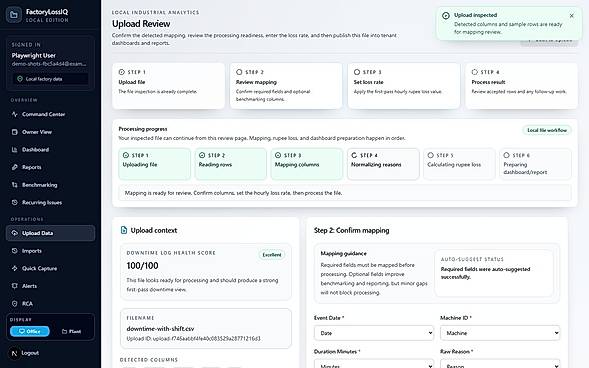Image resolution: width=589 pixels, height=368 pixels.
Task: Expand the Machine ID mapping dropdown
Action: point(500,333)
